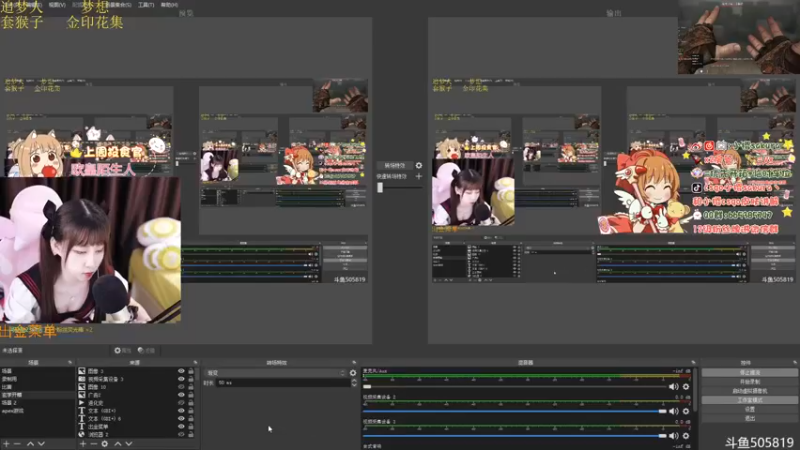Select the 视频采集设备 3 source row
The image size is (800, 450).
(136, 379)
